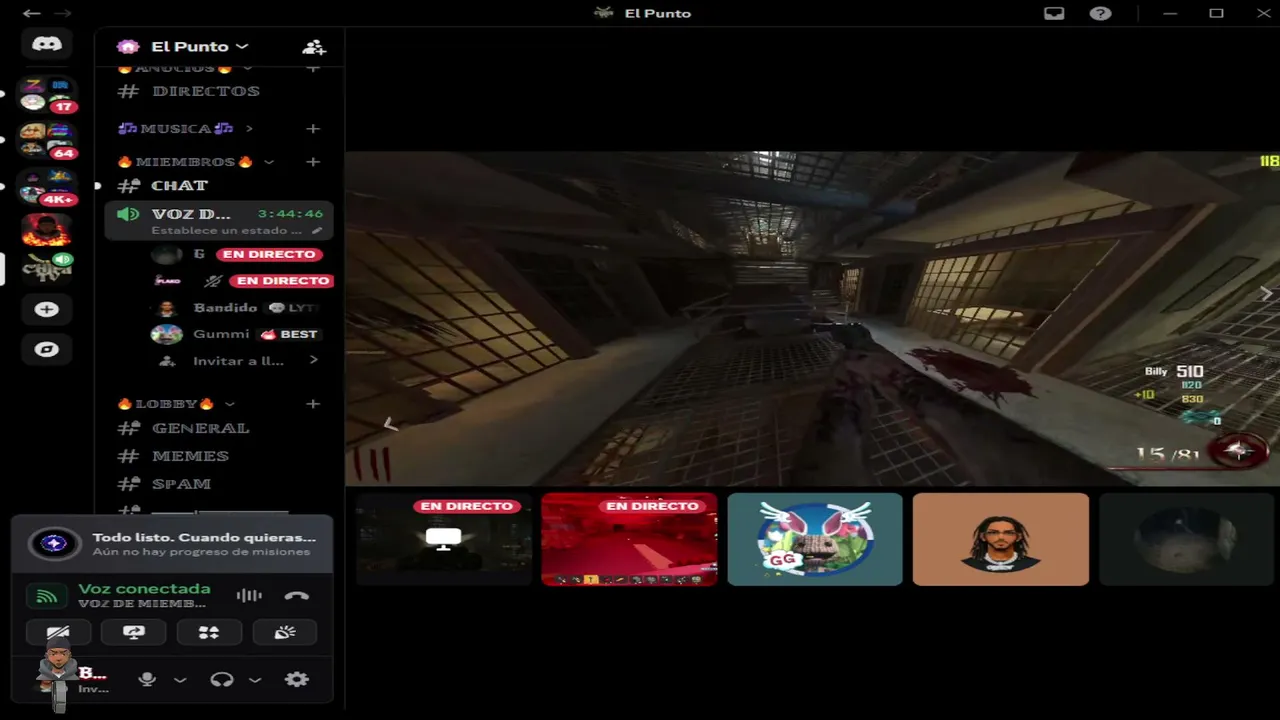Create channel in MIEMBROS category

pyautogui.click(x=313, y=161)
